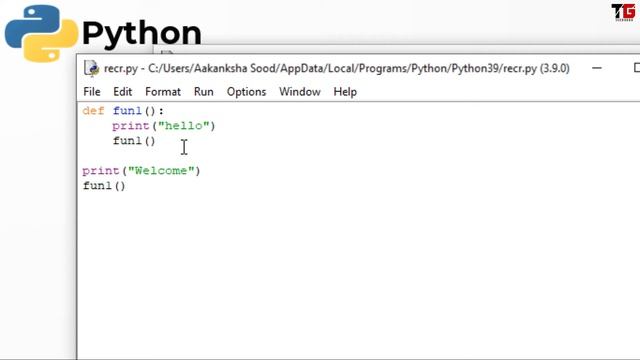Open the Help menu
This screenshot has width=640, height=360.
345,92
